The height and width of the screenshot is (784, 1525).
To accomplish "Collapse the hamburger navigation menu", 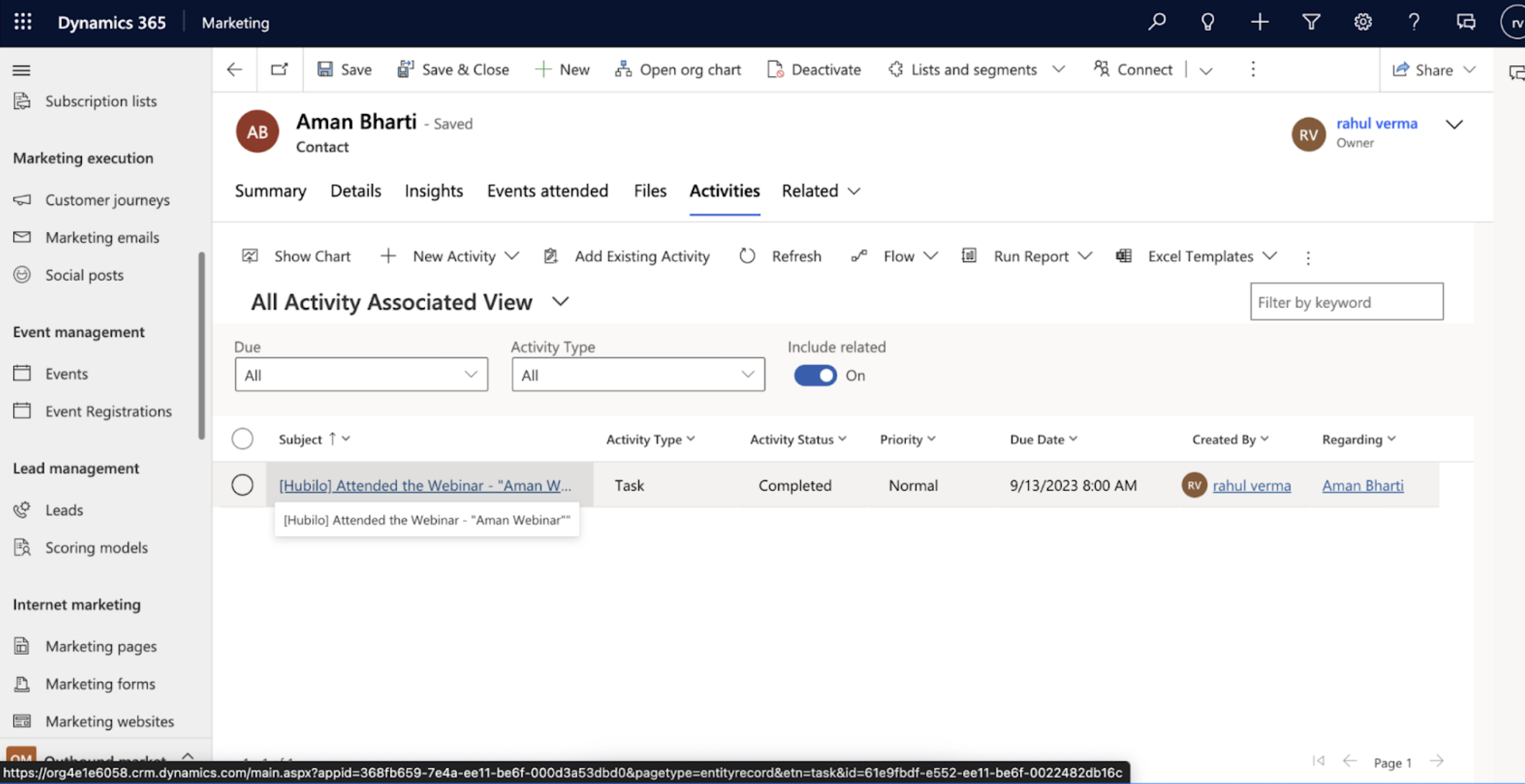I will (22, 70).
